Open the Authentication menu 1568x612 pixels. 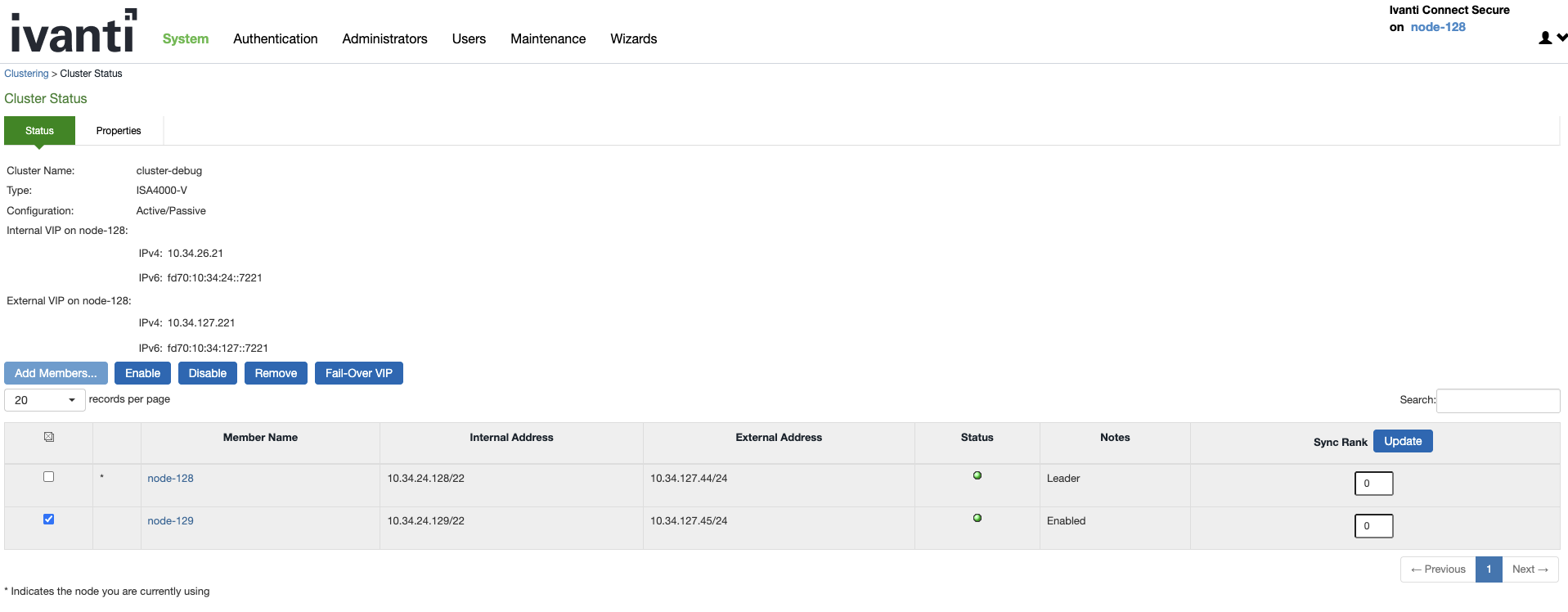pyautogui.click(x=275, y=38)
